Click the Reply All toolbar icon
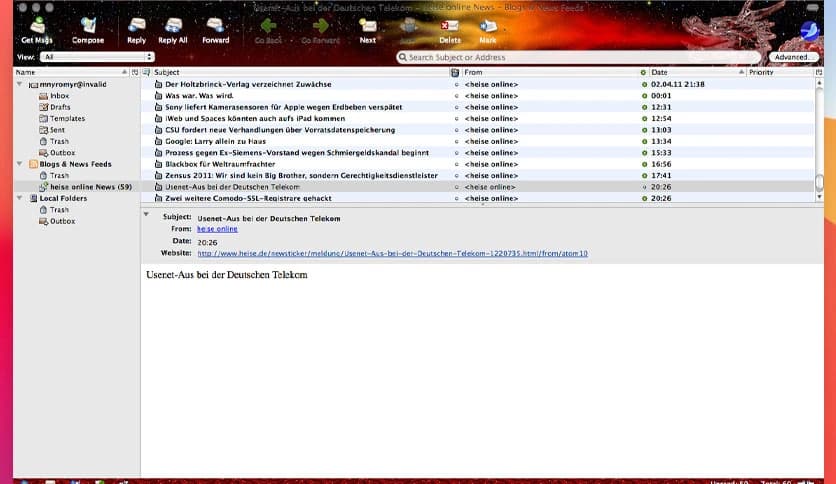 pos(173,26)
